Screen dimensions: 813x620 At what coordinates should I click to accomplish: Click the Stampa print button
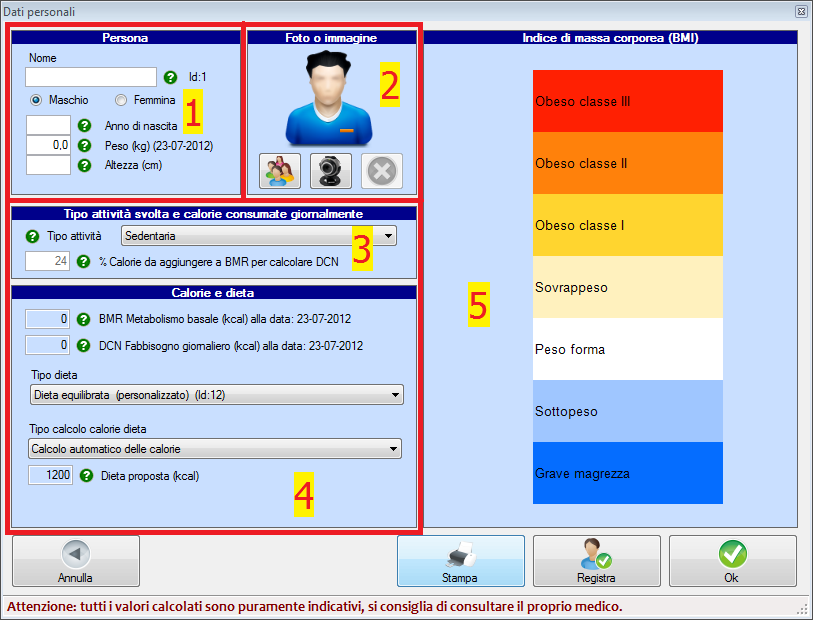[460, 561]
